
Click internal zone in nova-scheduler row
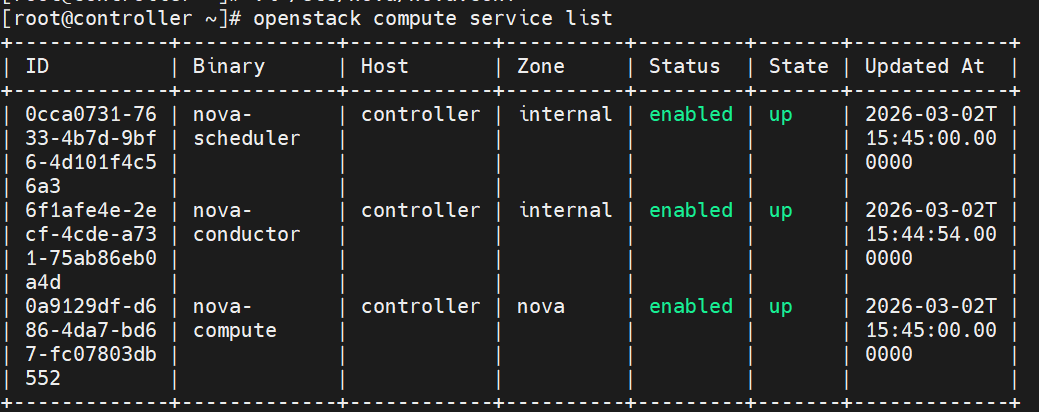click(x=565, y=114)
